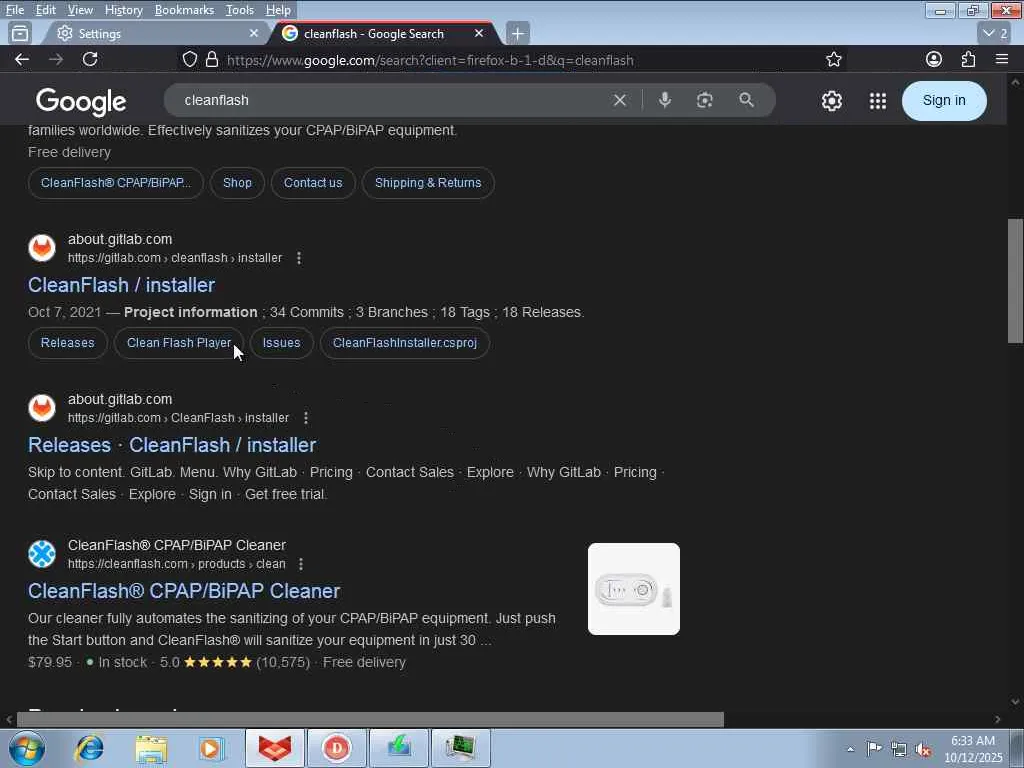
Task: Click the CleanFlash CPAP blue favicon
Action: tap(42, 554)
